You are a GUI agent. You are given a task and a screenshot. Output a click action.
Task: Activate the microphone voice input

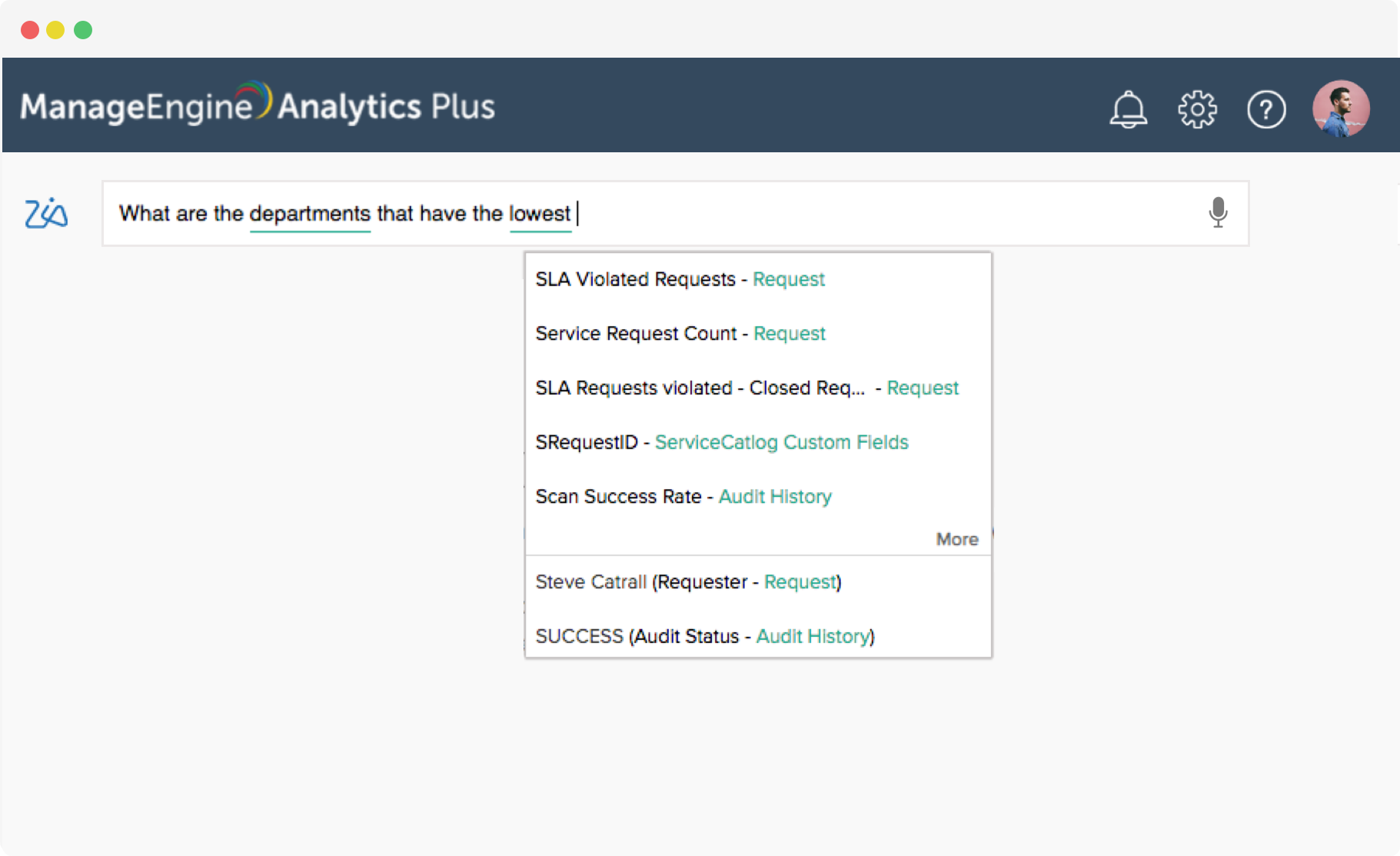pos(1218,212)
